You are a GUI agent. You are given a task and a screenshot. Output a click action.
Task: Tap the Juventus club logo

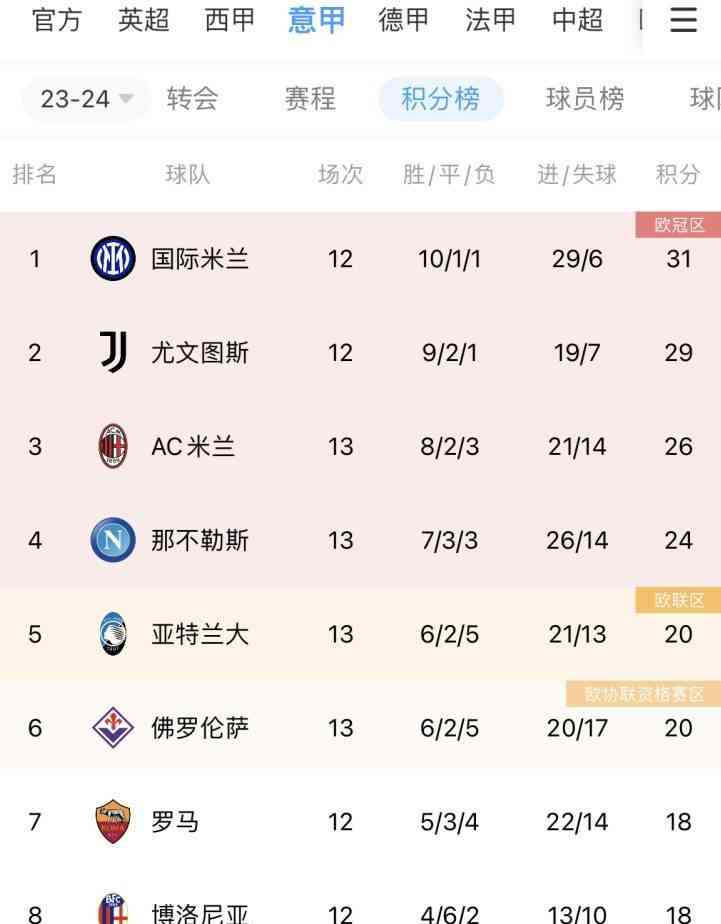113,352
